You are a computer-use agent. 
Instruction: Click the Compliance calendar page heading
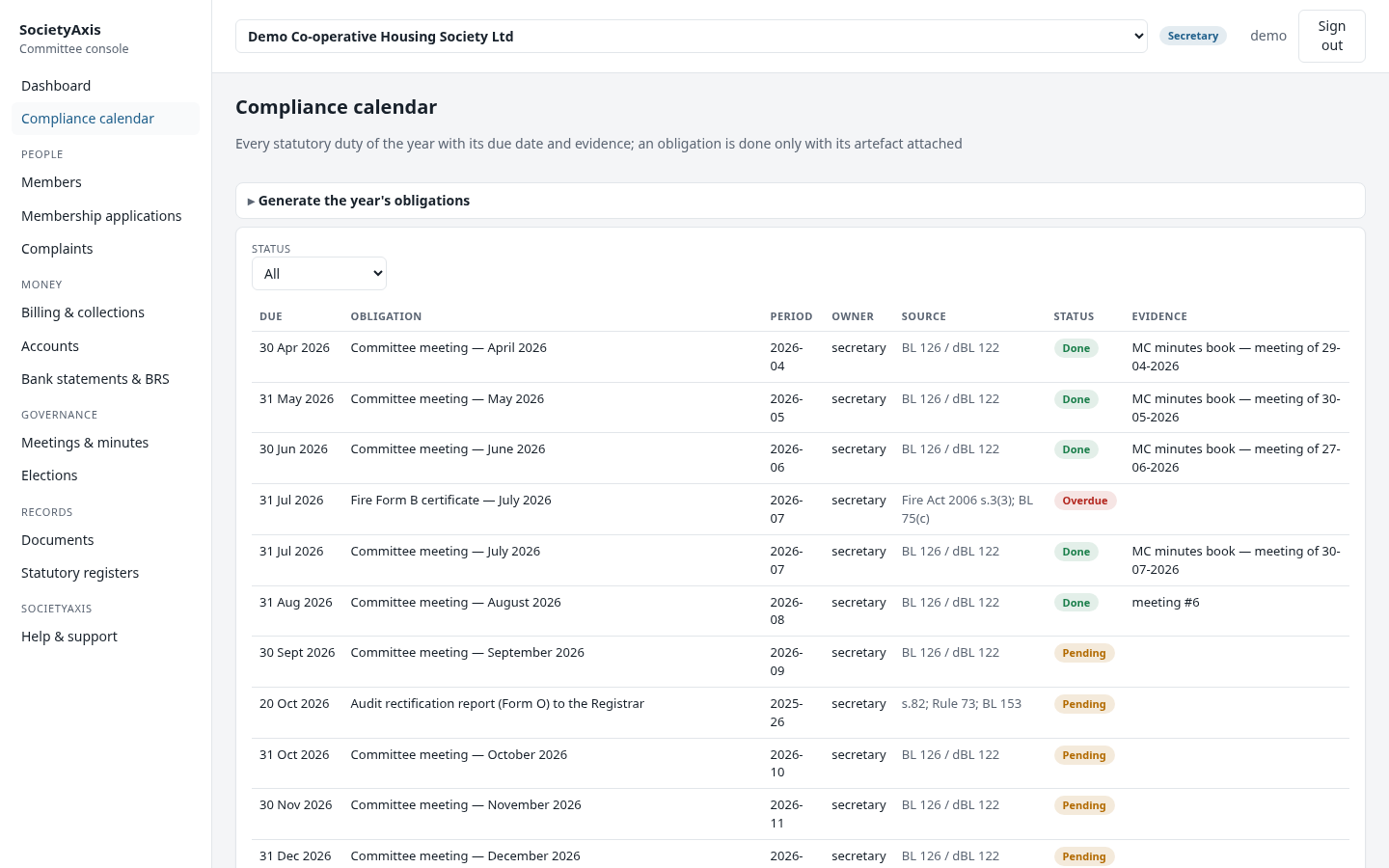pos(337,107)
